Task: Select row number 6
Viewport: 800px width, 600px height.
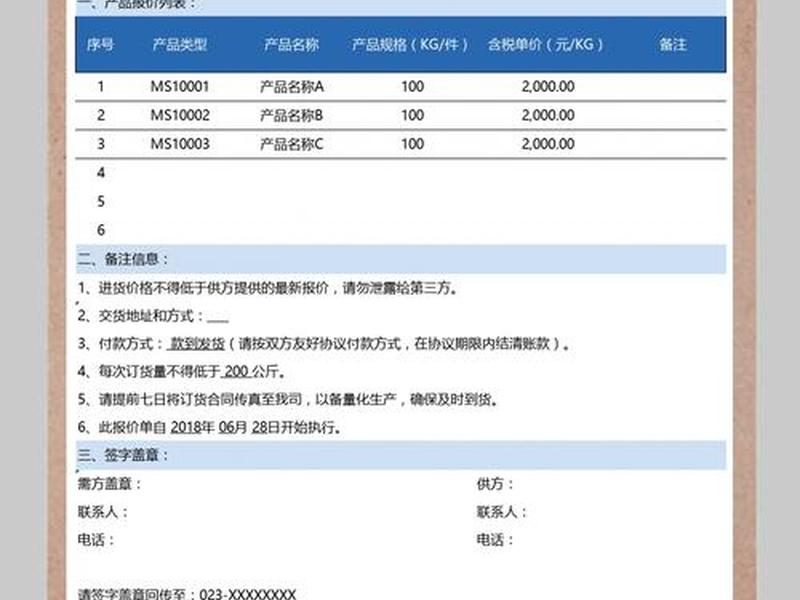Action: pyautogui.click(x=101, y=230)
